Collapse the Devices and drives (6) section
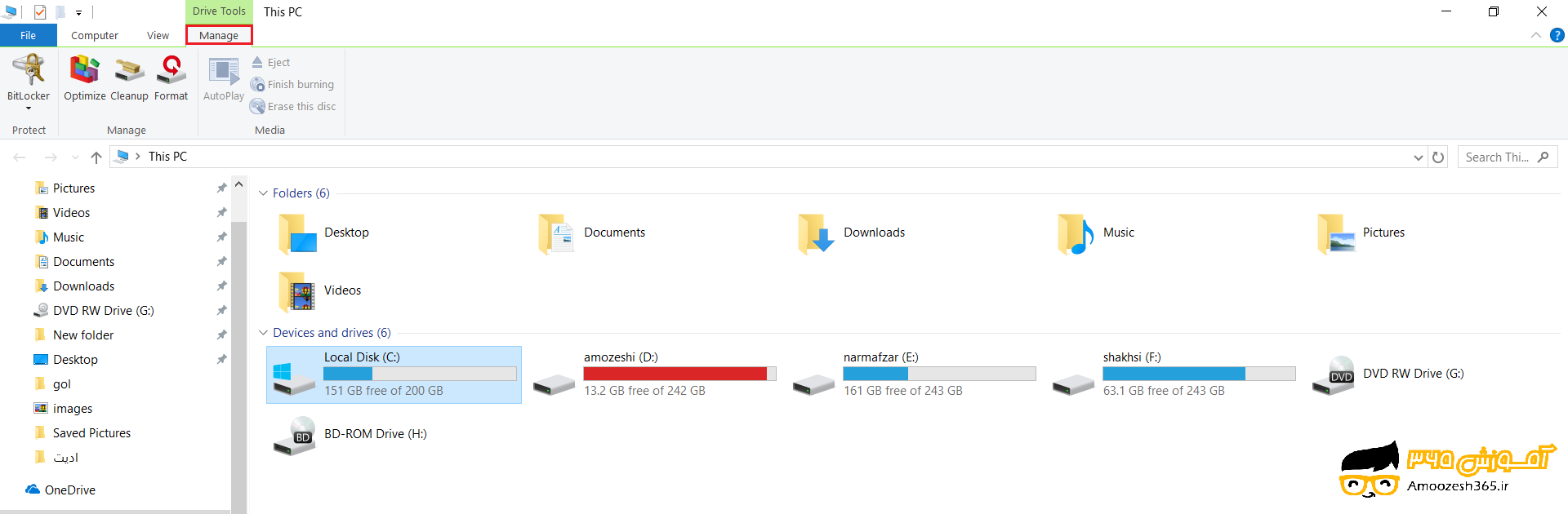1568x514 pixels. click(263, 333)
